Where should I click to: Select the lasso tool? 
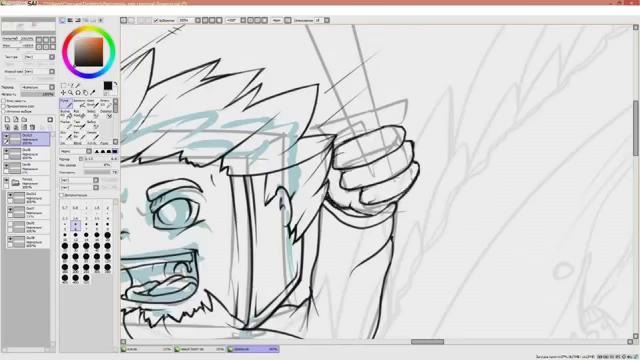click(x=71, y=86)
